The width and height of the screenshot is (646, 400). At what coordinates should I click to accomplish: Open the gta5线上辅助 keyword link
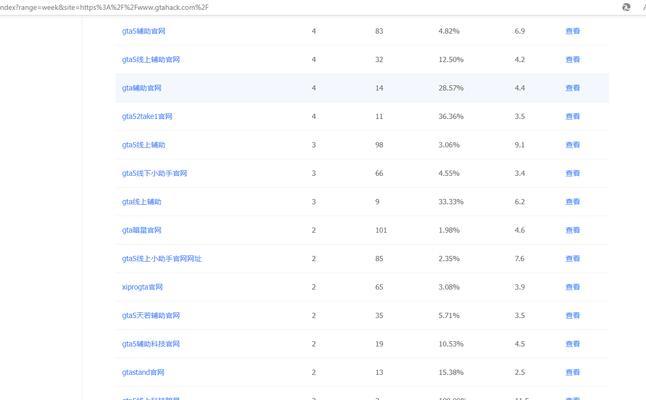click(x=143, y=145)
